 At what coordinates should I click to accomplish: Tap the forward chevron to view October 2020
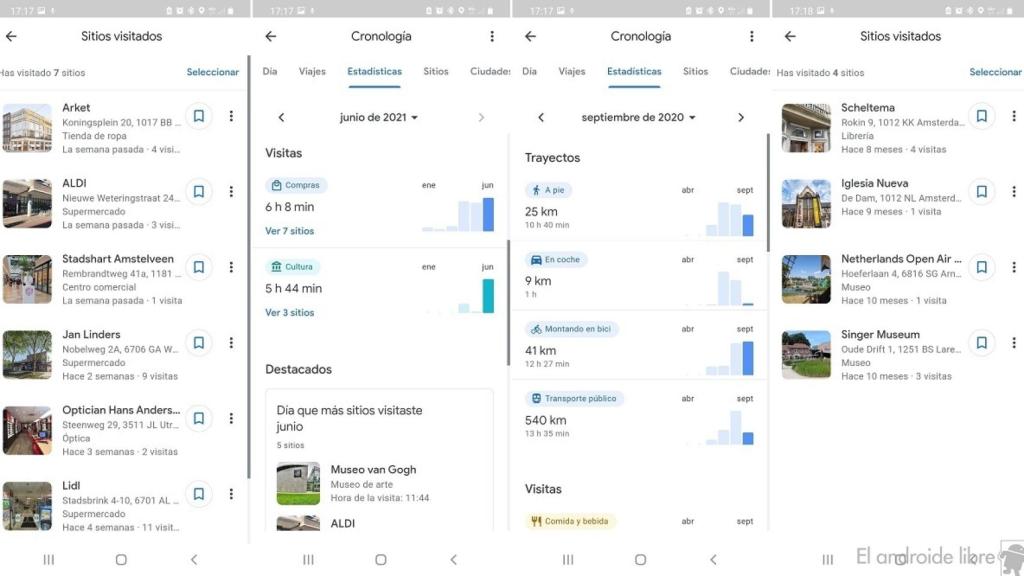tap(741, 116)
